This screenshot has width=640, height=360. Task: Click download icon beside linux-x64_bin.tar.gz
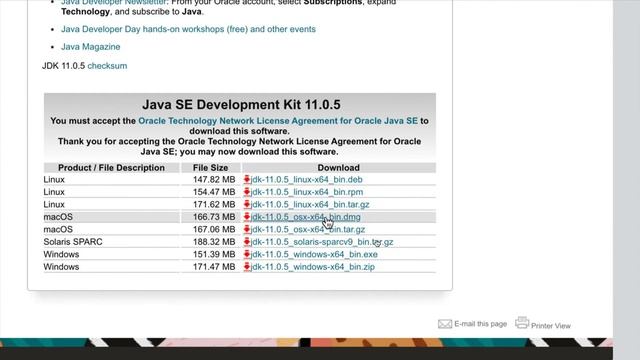tap(247, 204)
